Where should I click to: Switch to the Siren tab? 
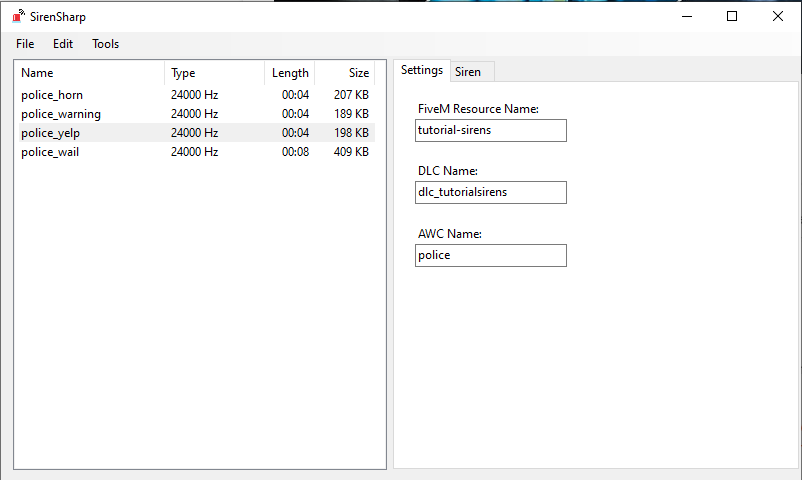(467, 72)
